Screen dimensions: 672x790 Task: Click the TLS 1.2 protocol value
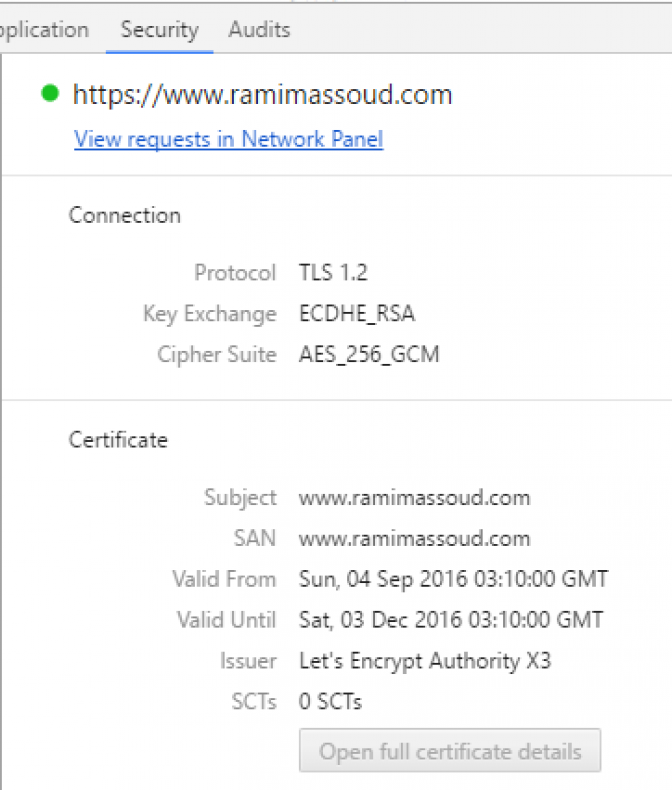tap(333, 273)
